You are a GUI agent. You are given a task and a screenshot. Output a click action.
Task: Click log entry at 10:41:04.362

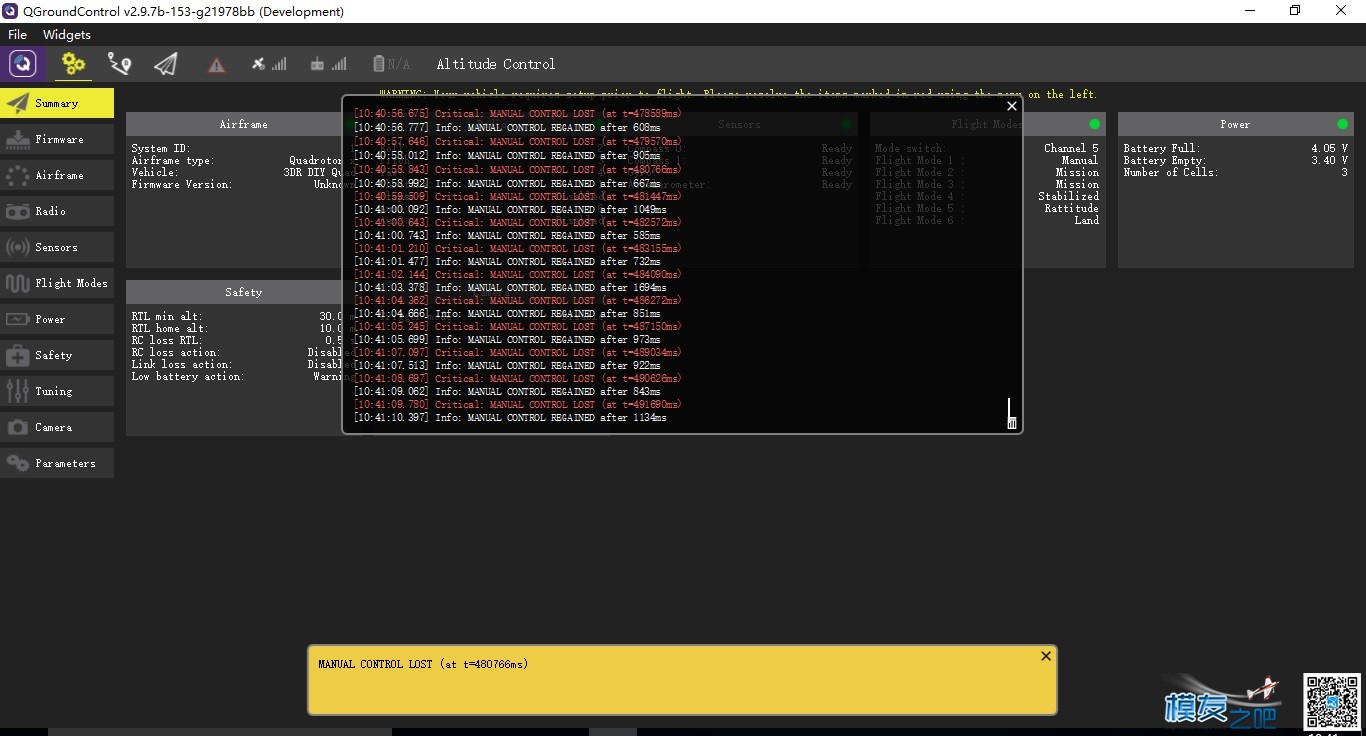point(518,301)
